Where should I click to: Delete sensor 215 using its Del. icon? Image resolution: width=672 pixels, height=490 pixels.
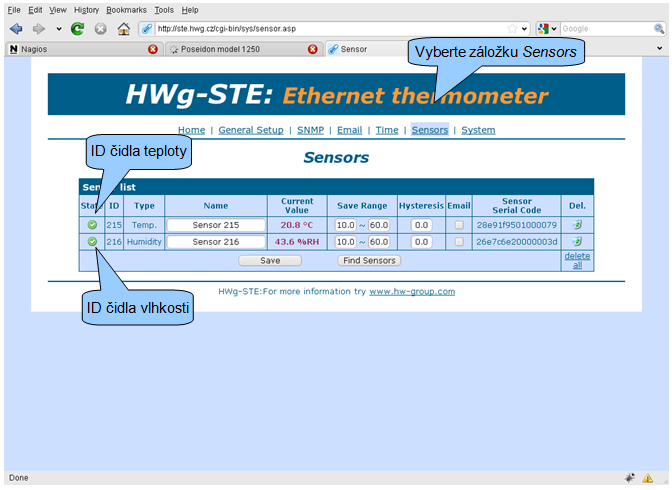click(577, 225)
